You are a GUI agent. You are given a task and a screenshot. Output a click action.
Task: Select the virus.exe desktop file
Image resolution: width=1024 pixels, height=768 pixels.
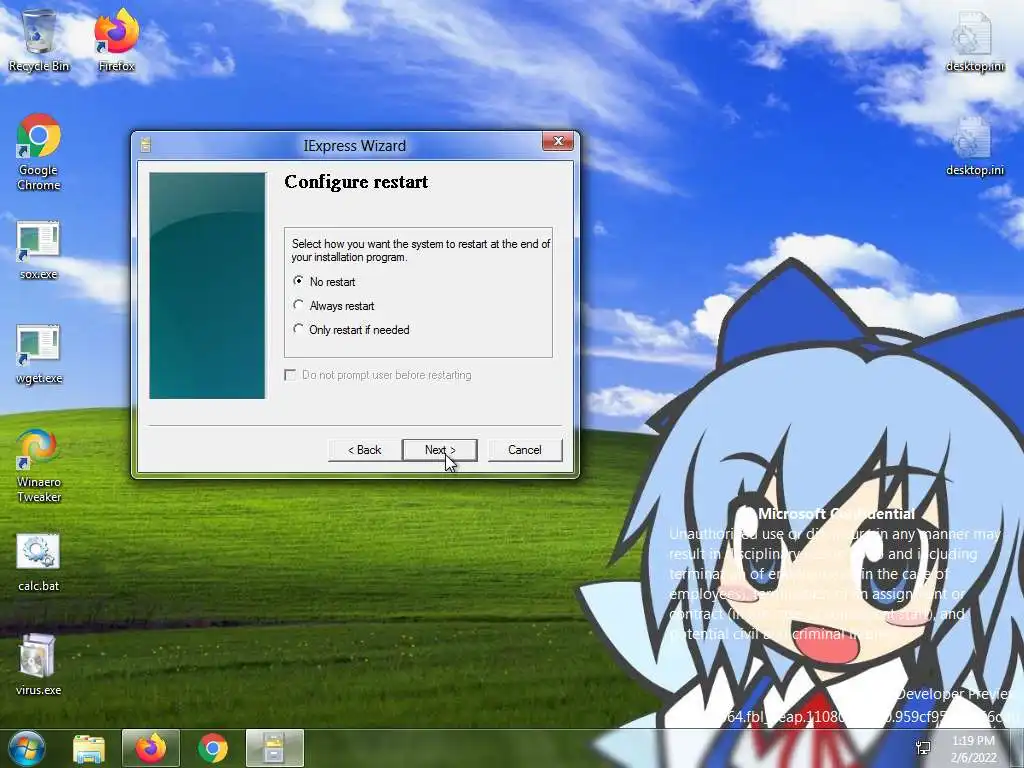(x=39, y=665)
